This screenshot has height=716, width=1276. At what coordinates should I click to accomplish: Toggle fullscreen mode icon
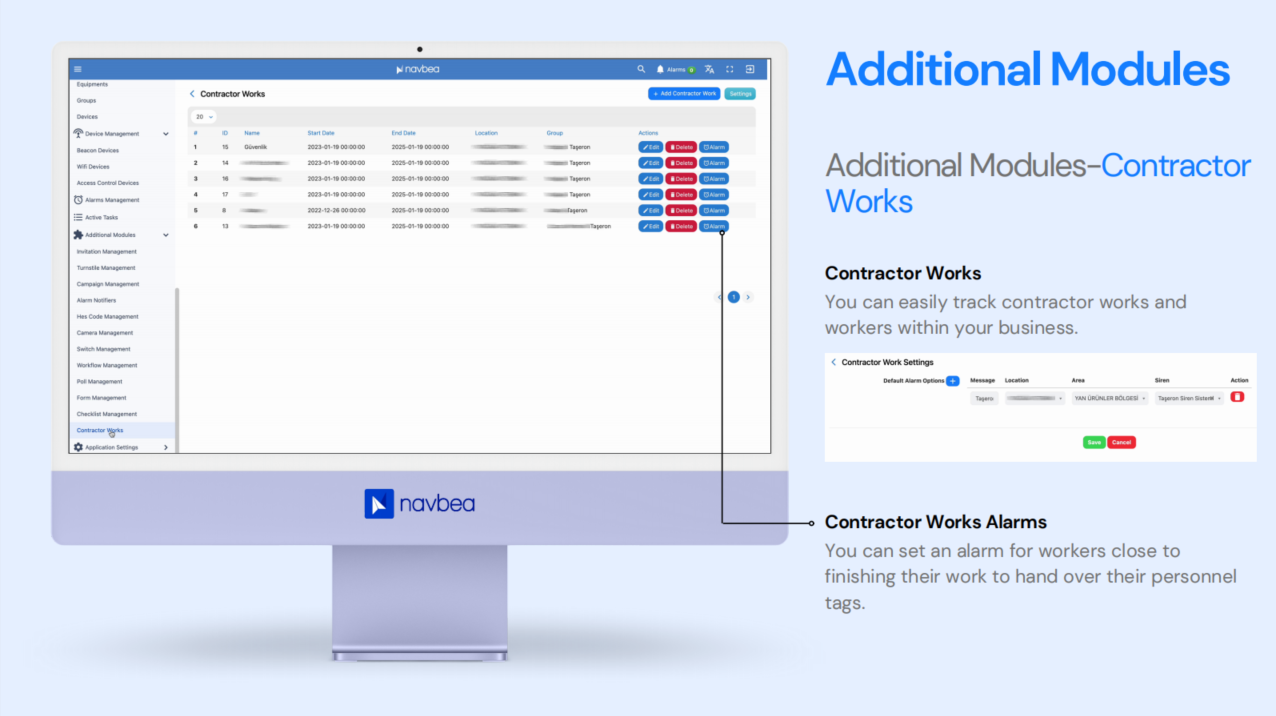point(730,69)
